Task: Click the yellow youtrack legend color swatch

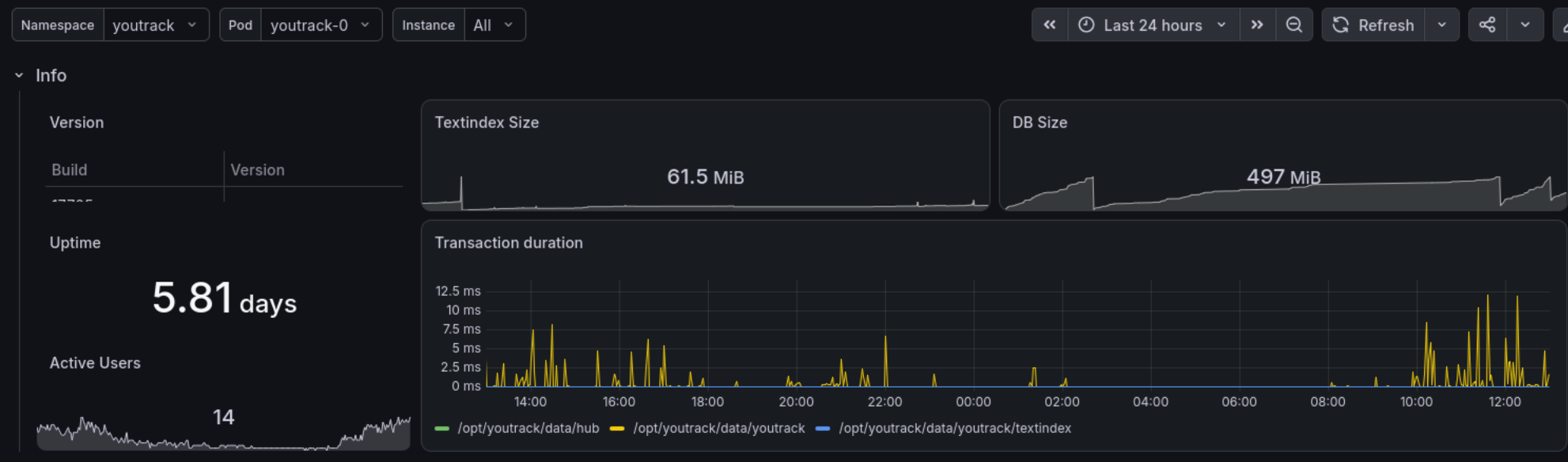Action: [617, 428]
